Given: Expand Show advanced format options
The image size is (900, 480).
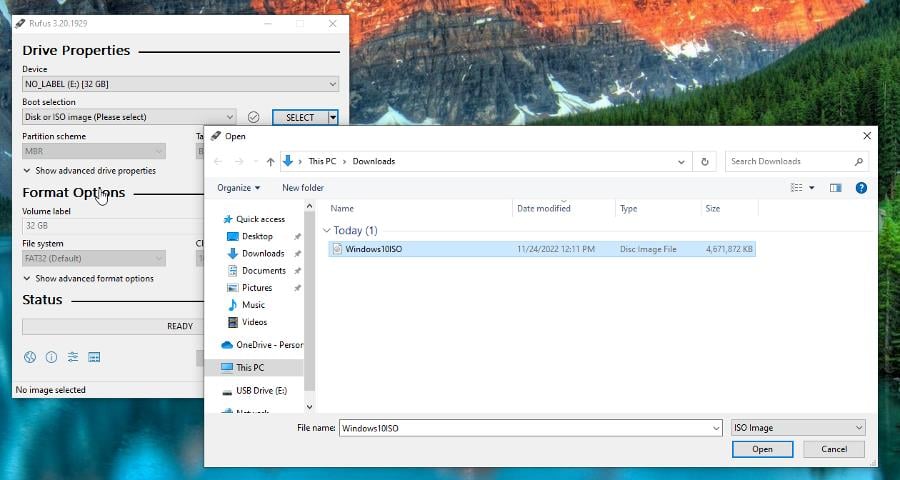Looking at the screenshot, I should pyautogui.click(x=88, y=278).
